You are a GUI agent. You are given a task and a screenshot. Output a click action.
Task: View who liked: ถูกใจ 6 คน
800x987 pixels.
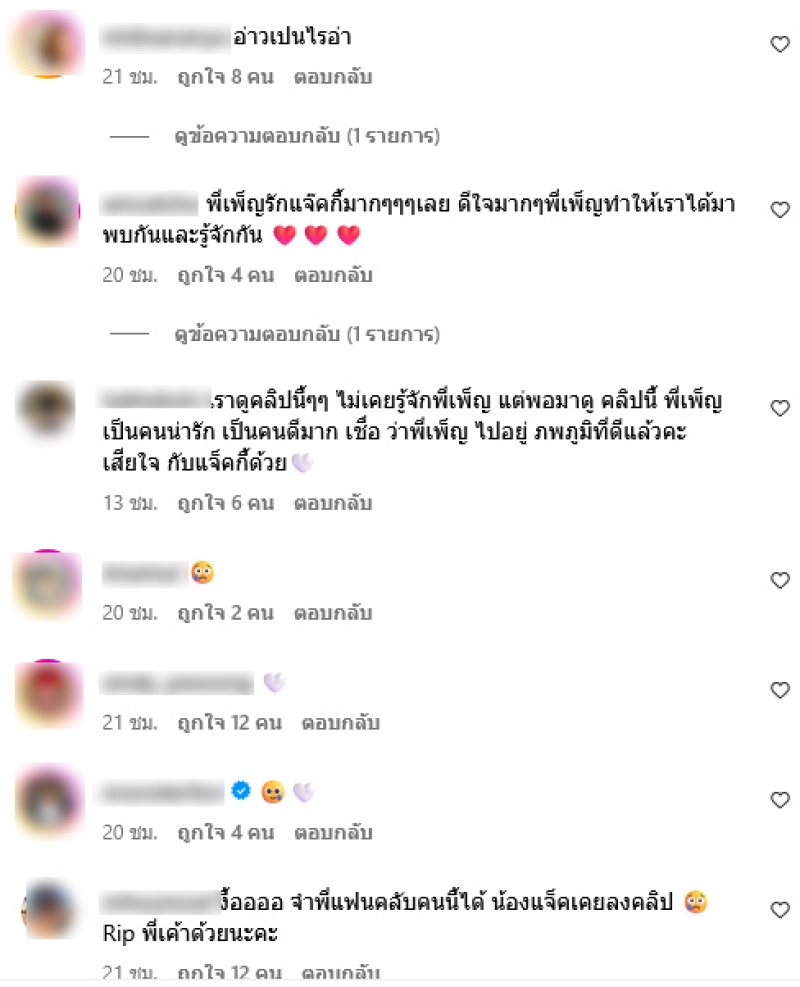(x=225, y=503)
